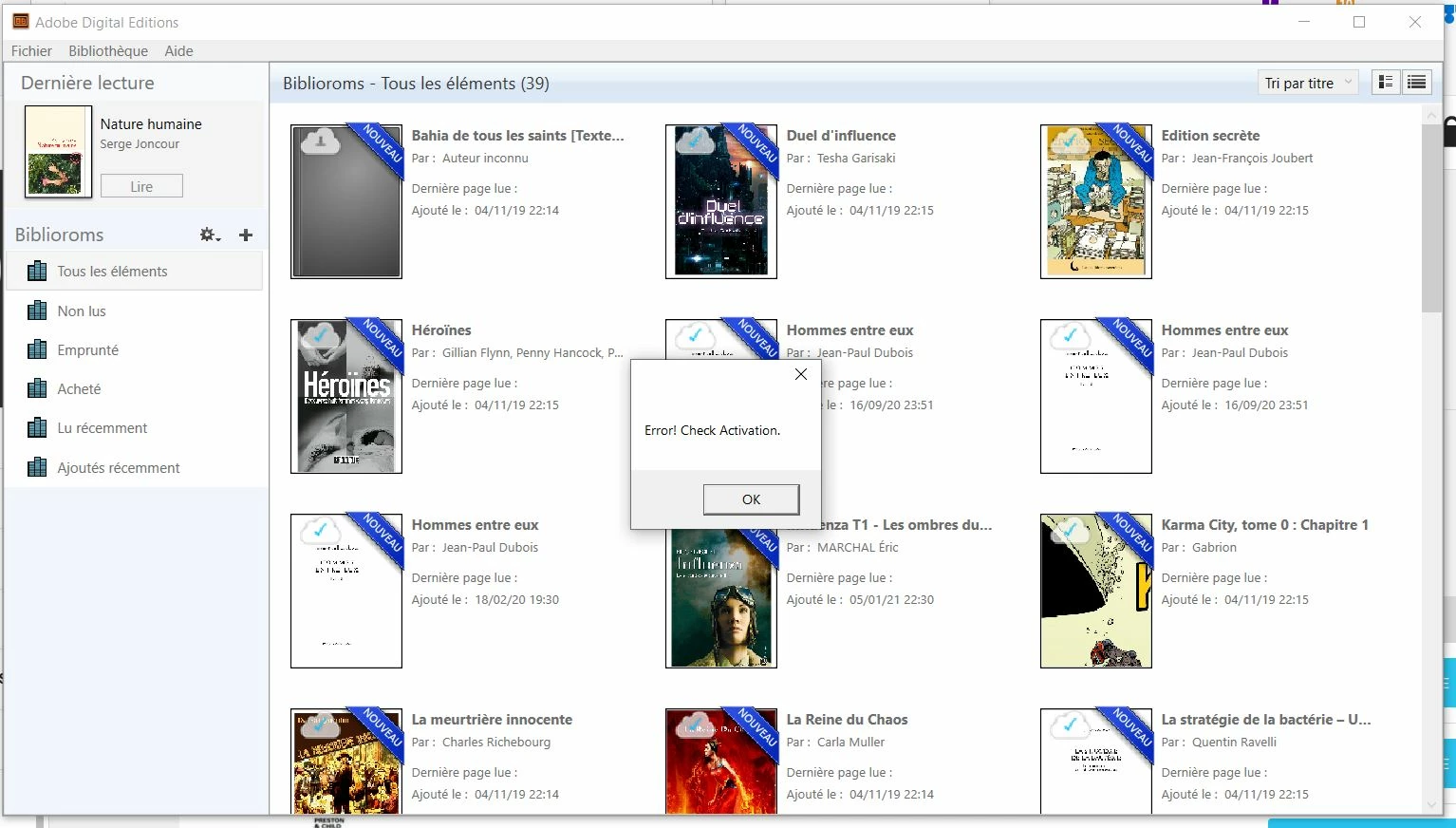
Task: Select Tous les éléments bookshelf
Action: tap(134, 272)
